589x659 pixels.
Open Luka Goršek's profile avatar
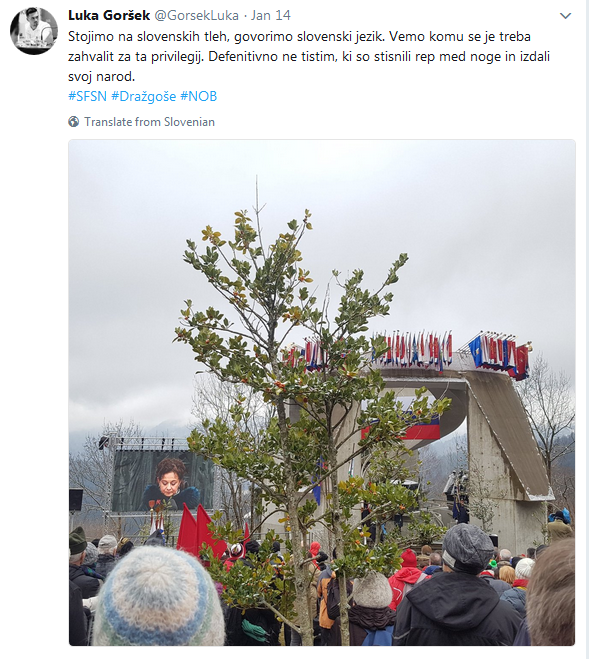(34, 31)
